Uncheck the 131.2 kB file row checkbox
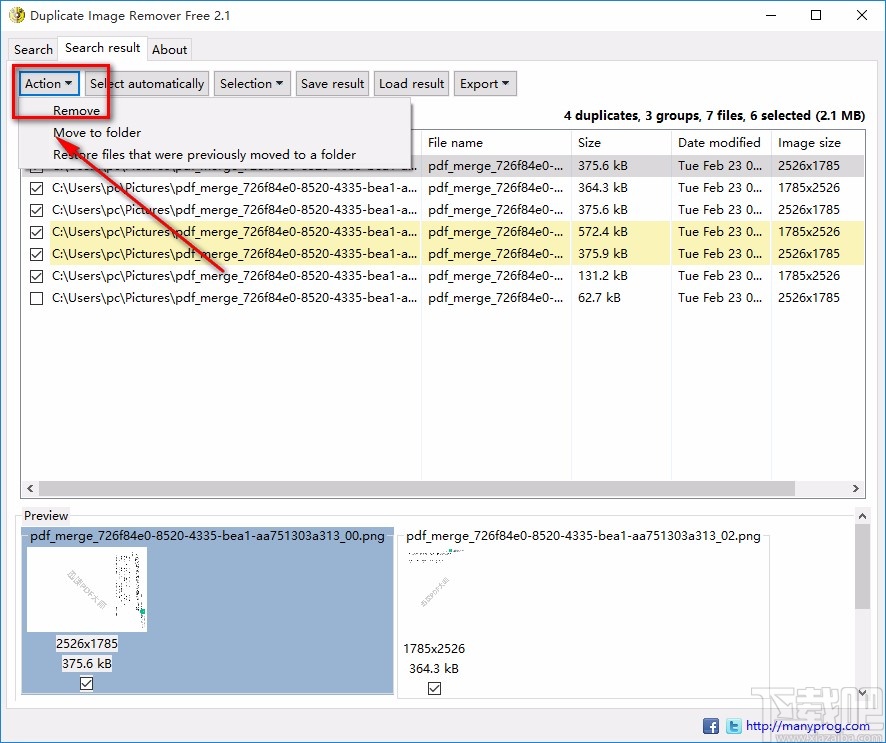This screenshot has height=743, width=886. [37, 276]
